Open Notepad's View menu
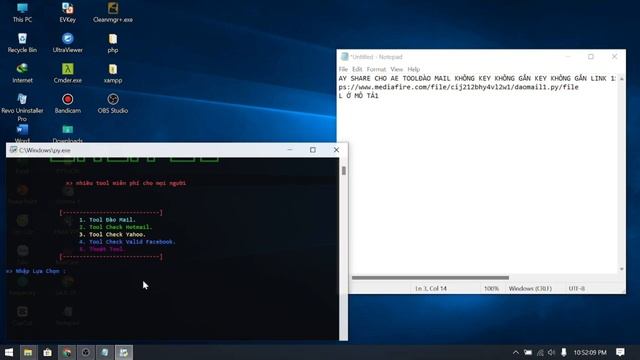This screenshot has width=640, height=360. [x=396, y=69]
